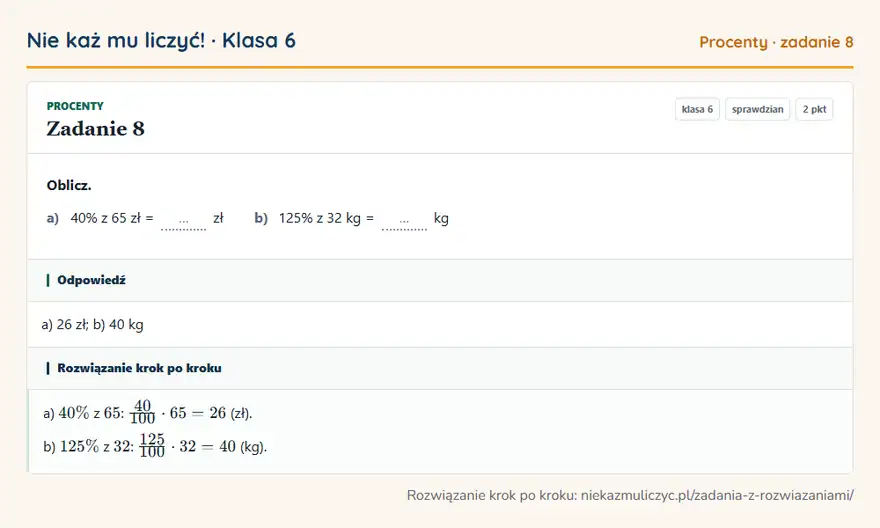880x528 pixels.
Task: Click the '2 pkt' tag
Action: 814,109
